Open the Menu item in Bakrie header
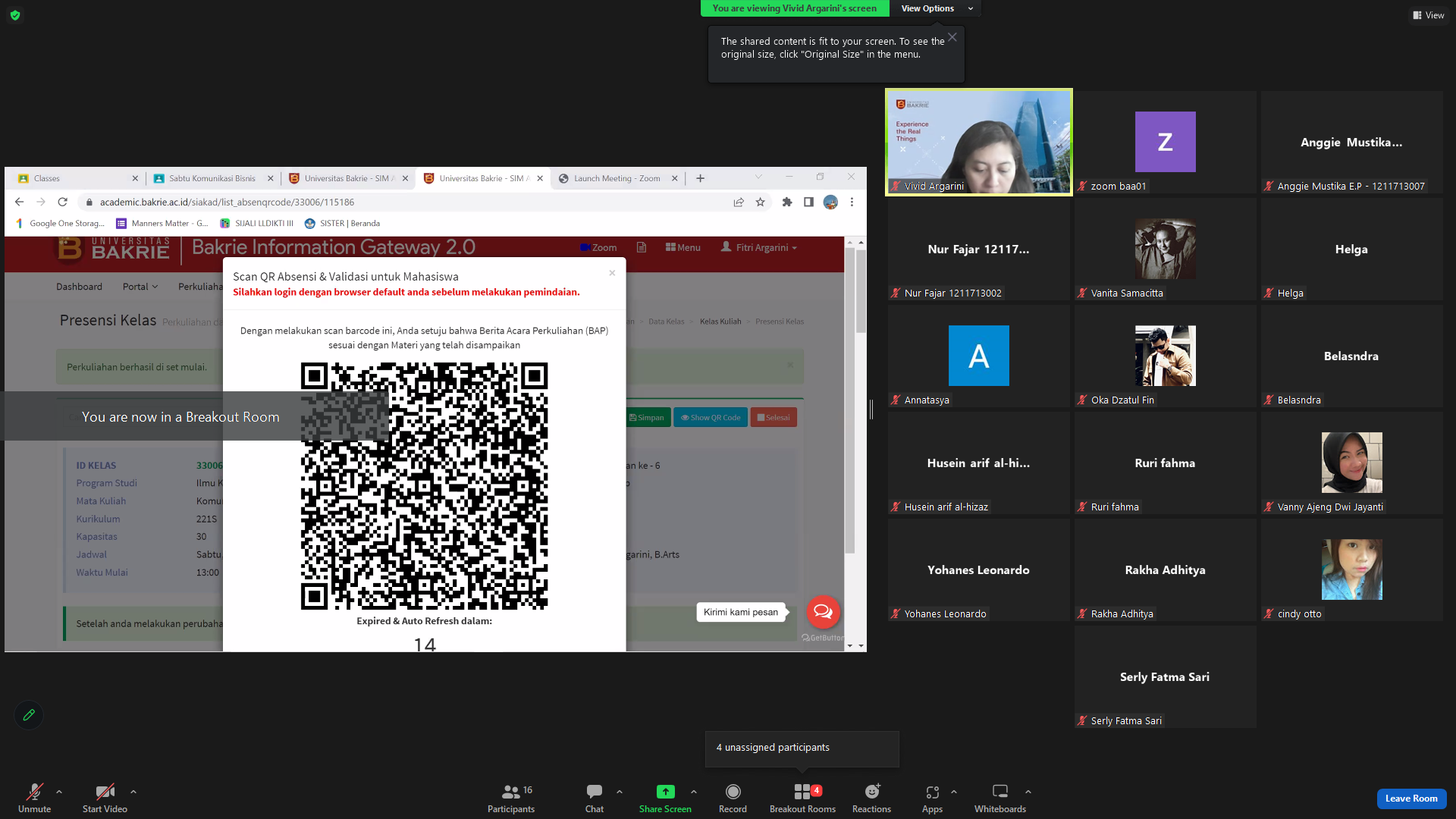Image resolution: width=1456 pixels, height=819 pixels. [x=682, y=247]
